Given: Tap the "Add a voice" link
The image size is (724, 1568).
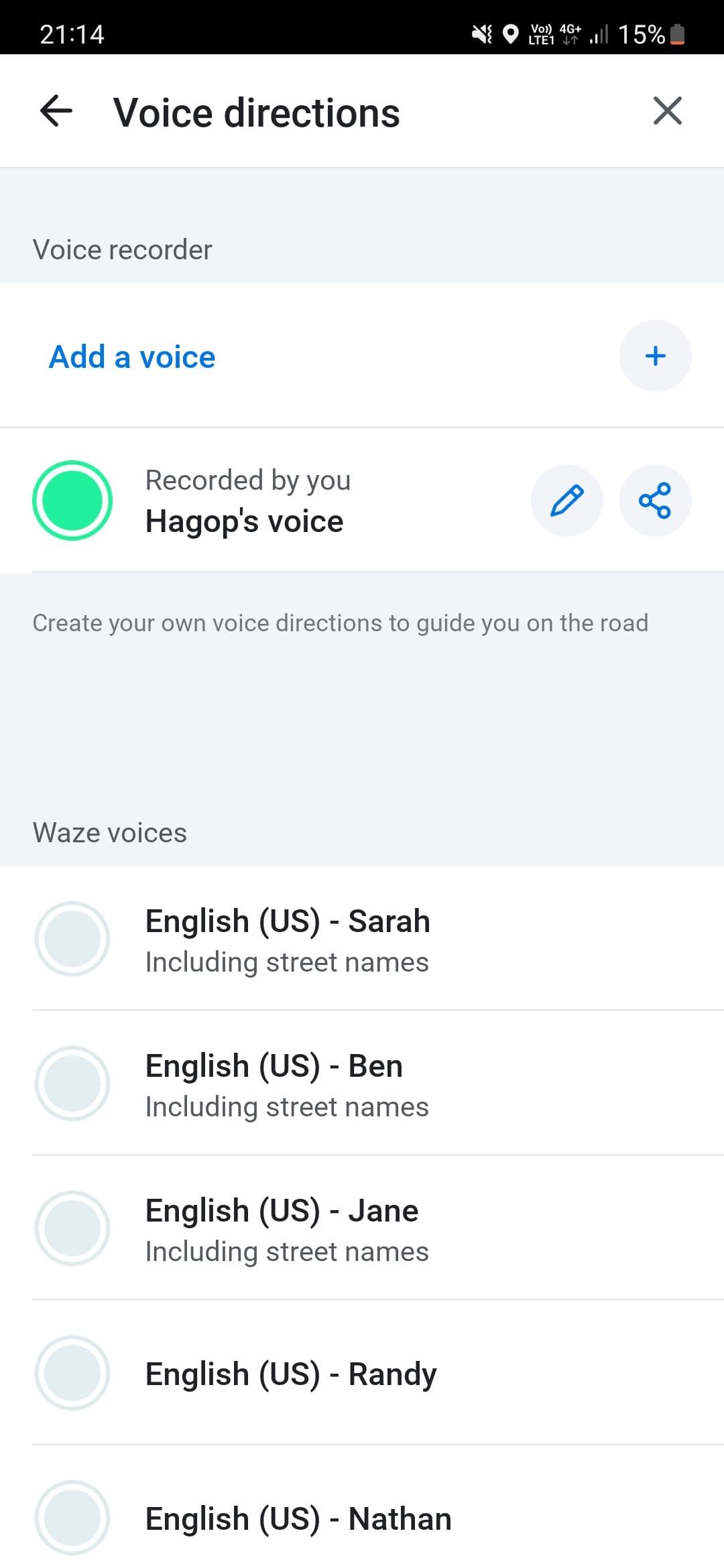Looking at the screenshot, I should click(132, 356).
